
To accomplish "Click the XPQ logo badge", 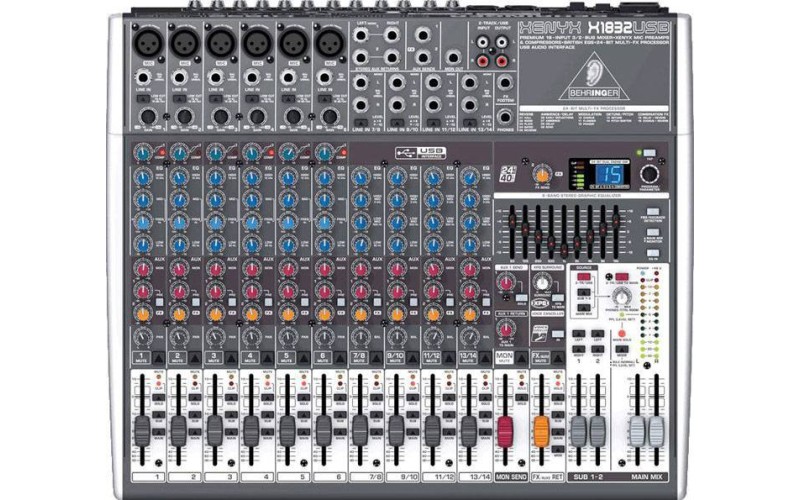I will click(x=540, y=303).
